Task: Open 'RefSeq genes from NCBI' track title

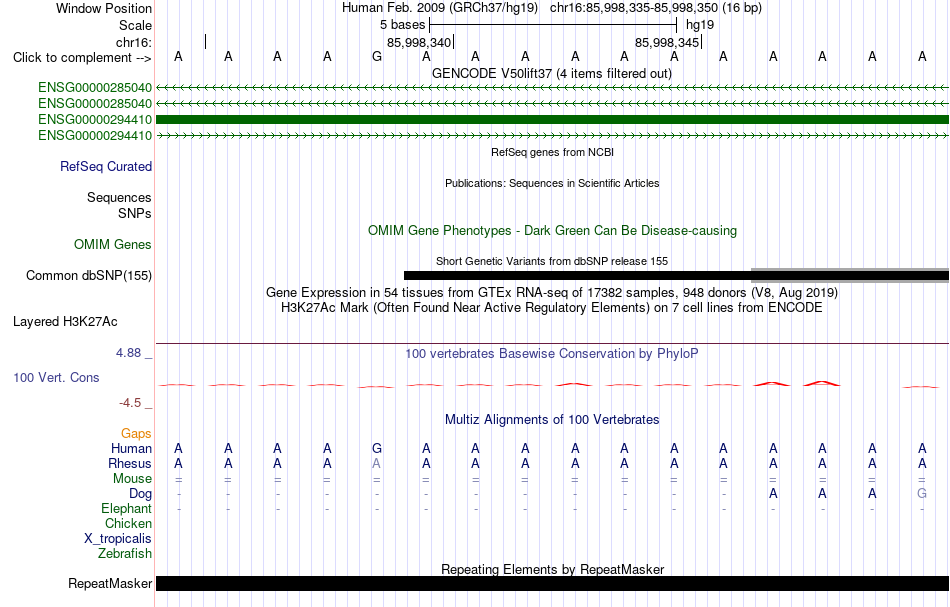Action: (553, 153)
